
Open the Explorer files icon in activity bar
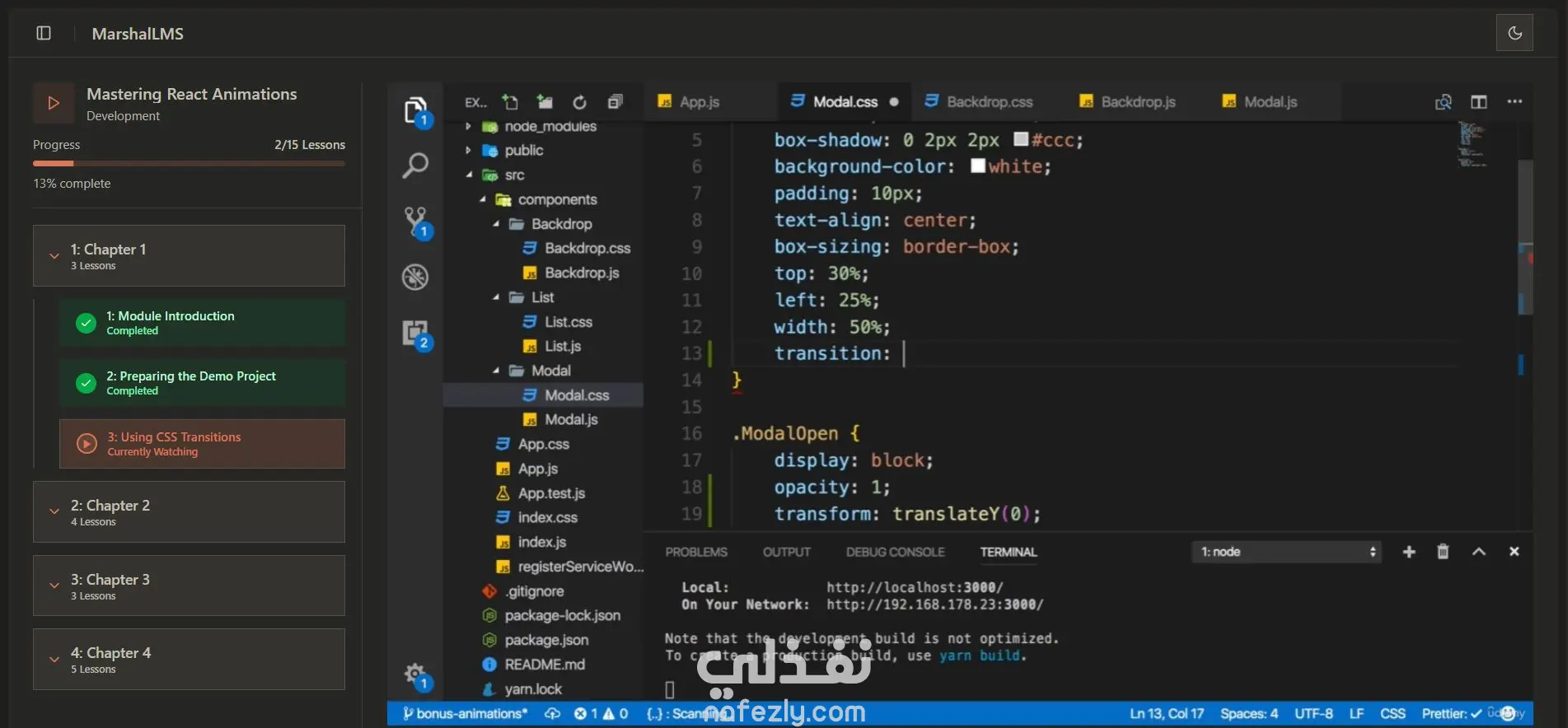[416, 110]
